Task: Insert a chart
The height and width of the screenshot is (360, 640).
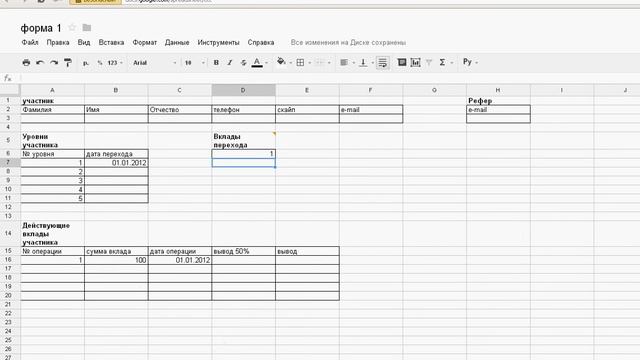Action: (416, 62)
